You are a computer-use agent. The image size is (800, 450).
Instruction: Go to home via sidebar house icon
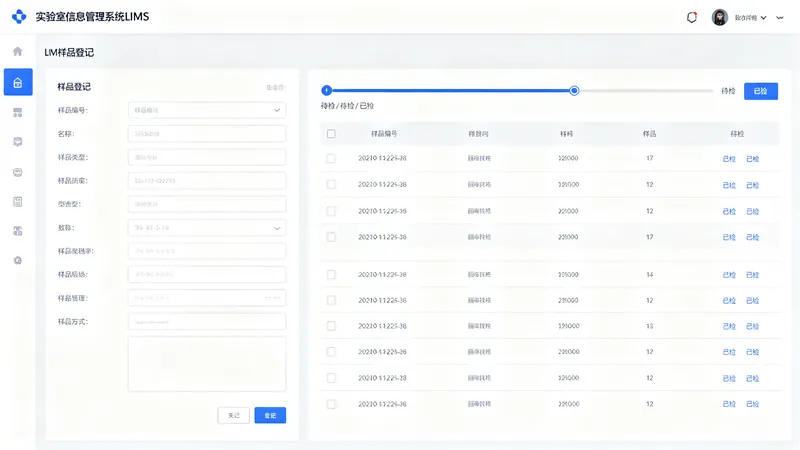(x=18, y=51)
